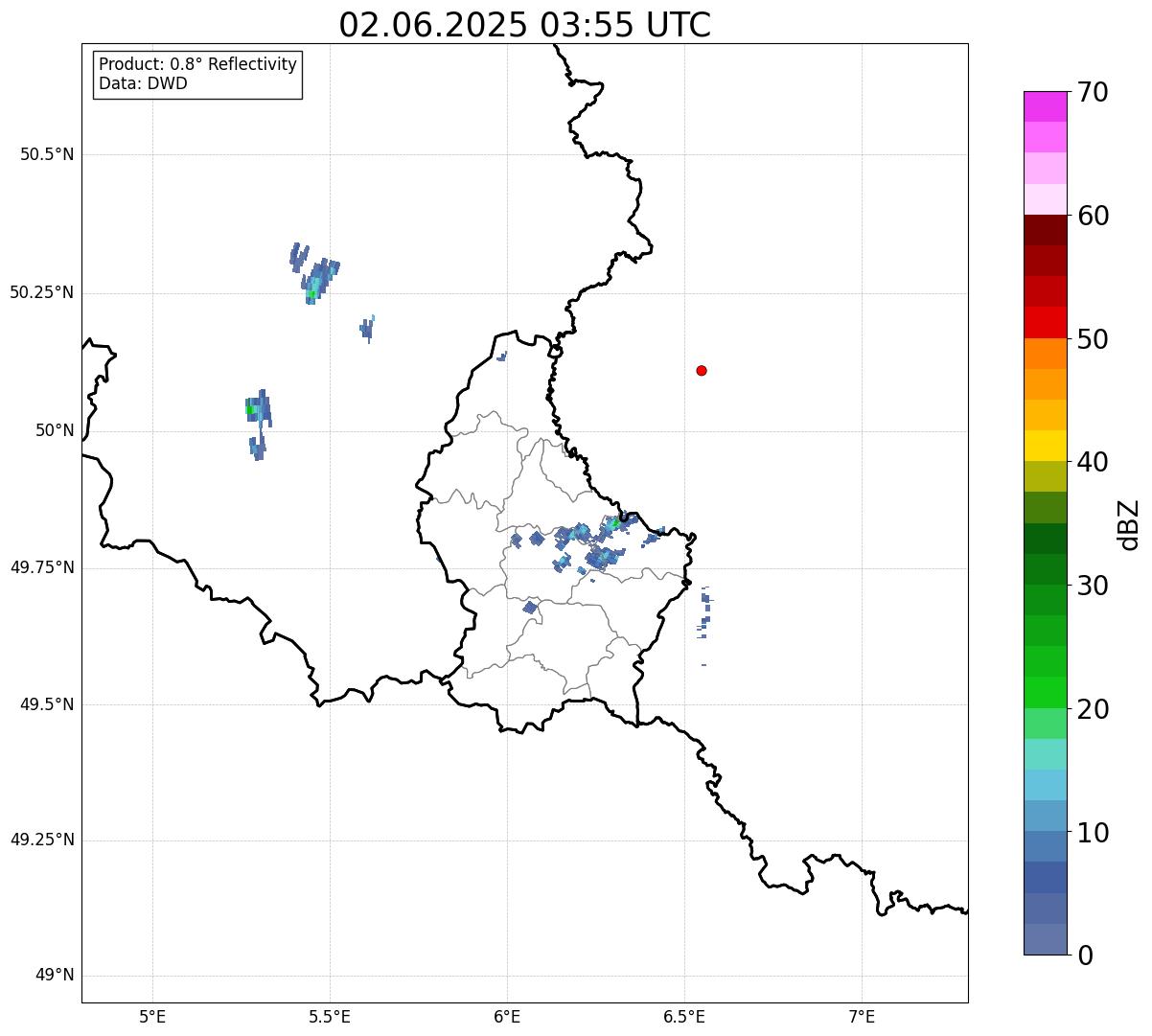Click the colorbar tick label 10

pyautogui.click(x=1093, y=832)
